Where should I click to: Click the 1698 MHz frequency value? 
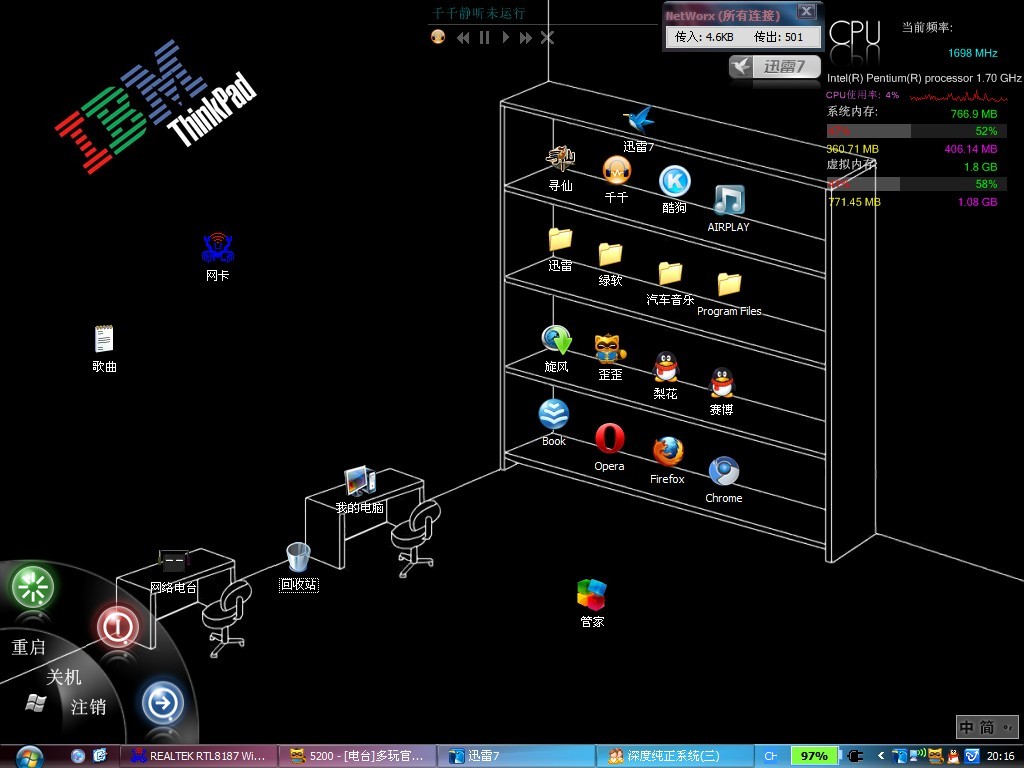[x=972, y=53]
